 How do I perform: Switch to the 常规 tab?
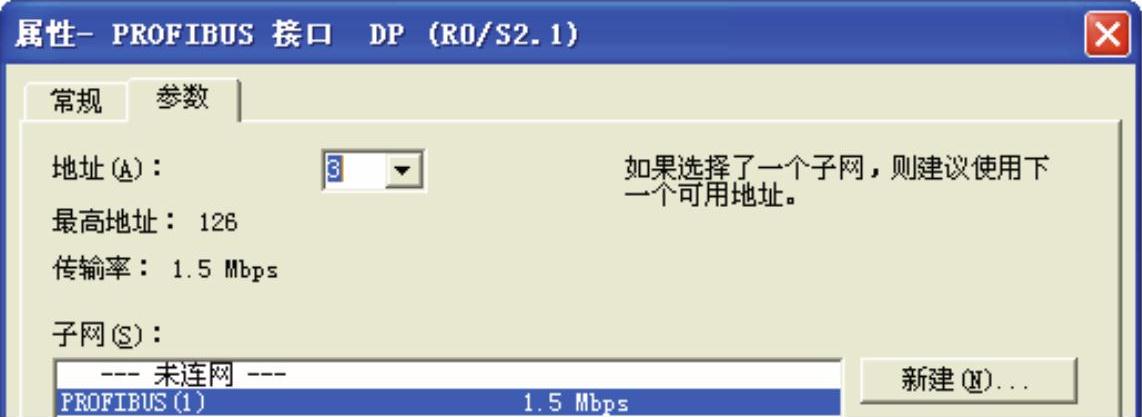[x=76, y=101]
